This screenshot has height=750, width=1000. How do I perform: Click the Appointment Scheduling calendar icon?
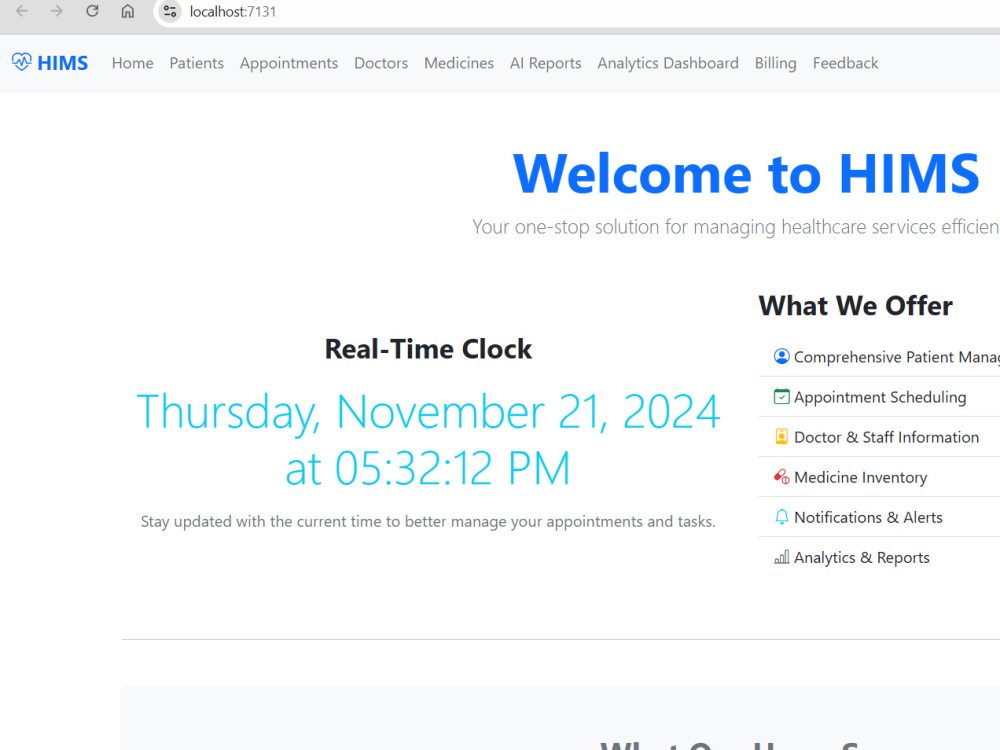781,397
